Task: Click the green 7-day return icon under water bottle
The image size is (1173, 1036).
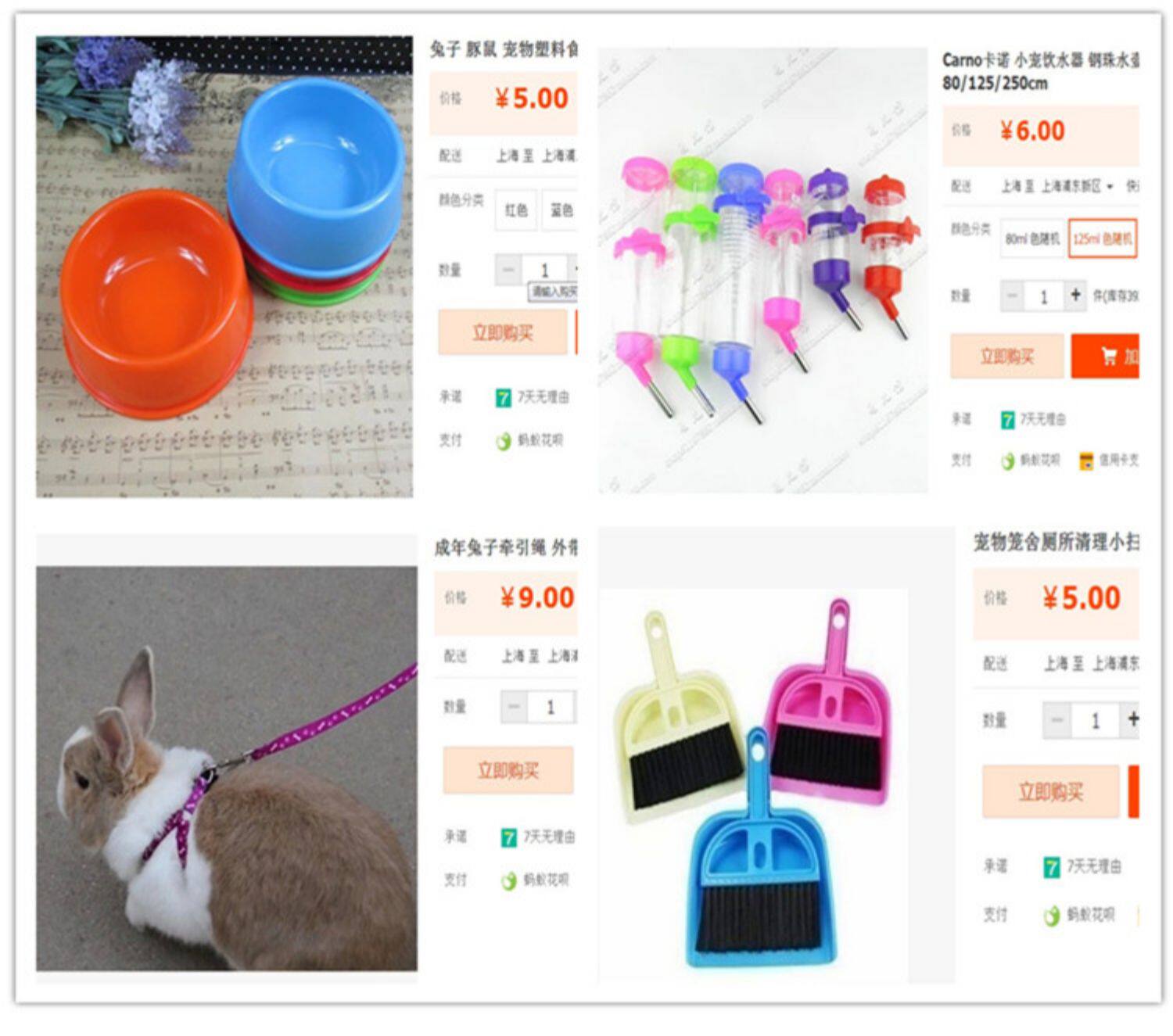Action: pos(1008,420)
